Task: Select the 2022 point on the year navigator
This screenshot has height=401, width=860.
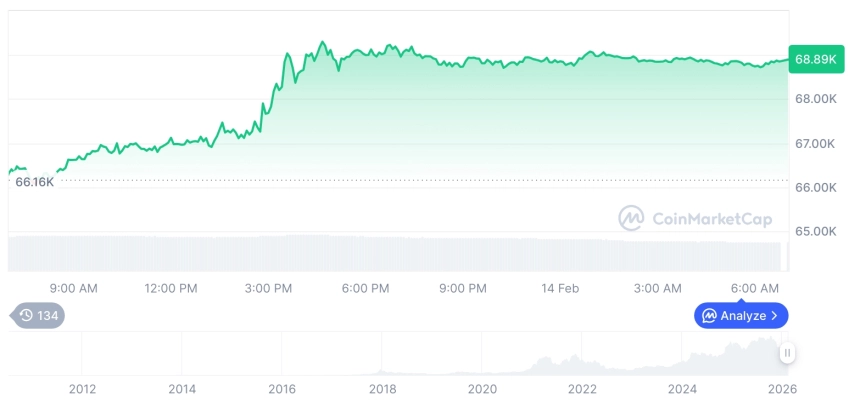Action: [x=582, y=389]
